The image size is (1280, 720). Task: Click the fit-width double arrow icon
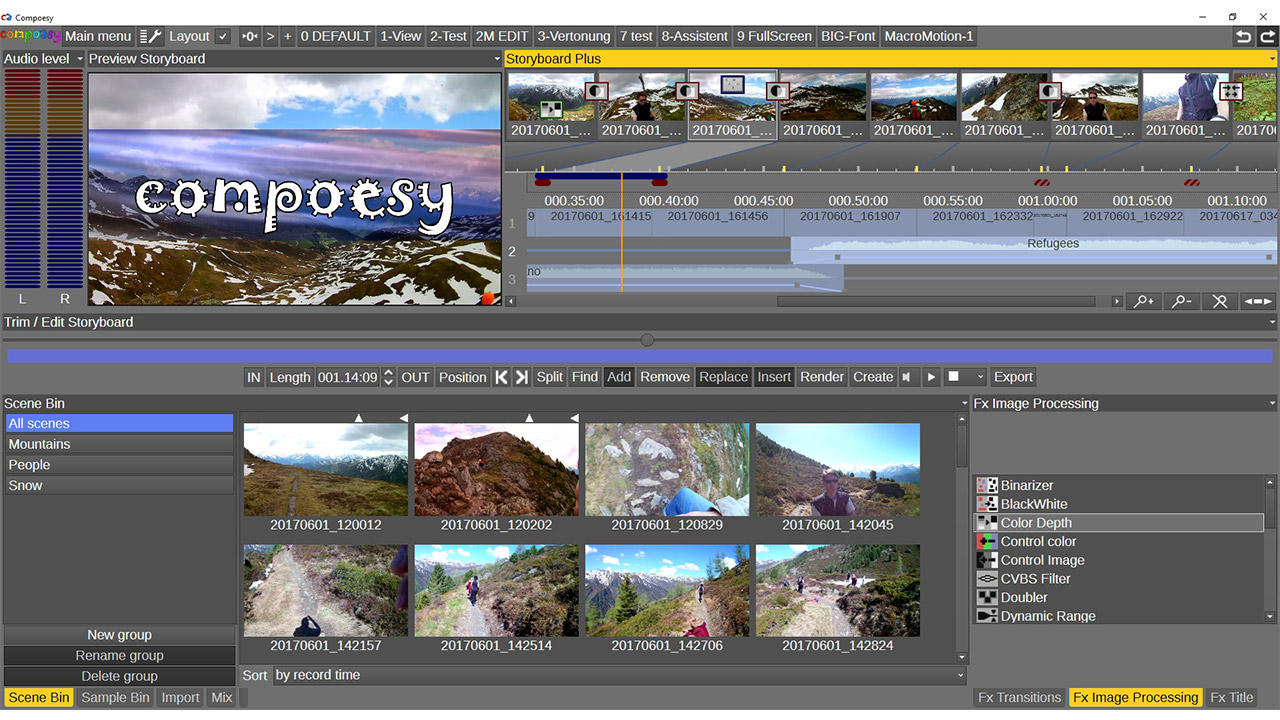tap(1257, 301)
